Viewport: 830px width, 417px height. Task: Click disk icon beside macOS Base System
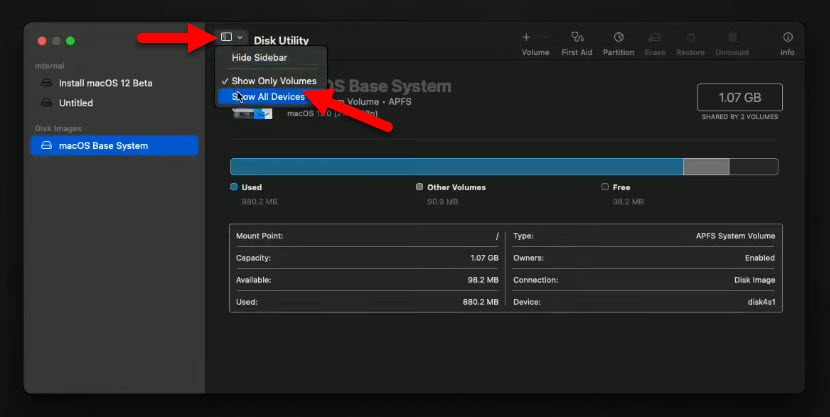click(x=47, y=146)
